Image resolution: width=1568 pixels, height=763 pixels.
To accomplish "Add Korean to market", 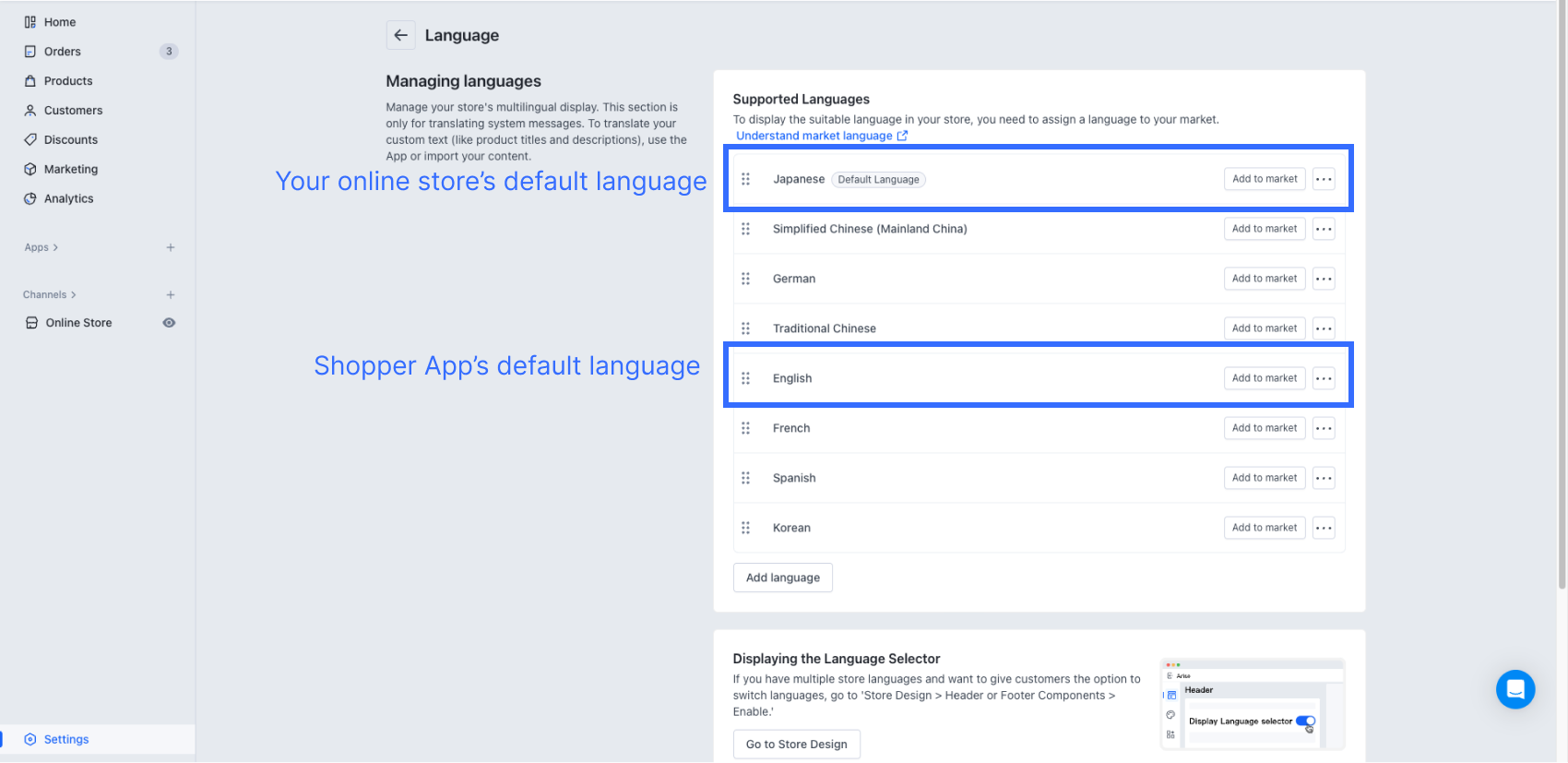I will click(1265, 528).
